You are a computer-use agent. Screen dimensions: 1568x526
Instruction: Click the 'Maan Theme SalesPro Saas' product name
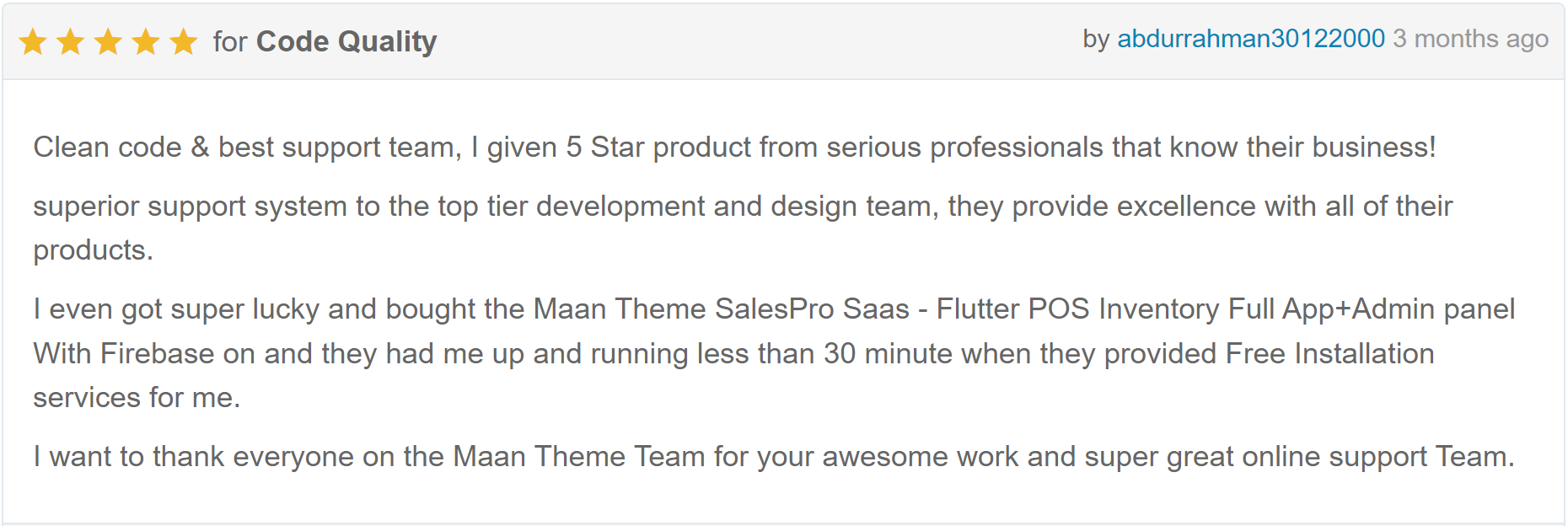722,309
